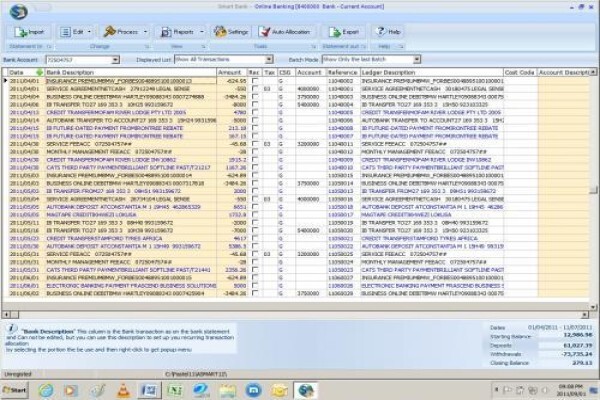Click the Ledger Description column header
The image size is (600, 400).
(x=432, y=72)
